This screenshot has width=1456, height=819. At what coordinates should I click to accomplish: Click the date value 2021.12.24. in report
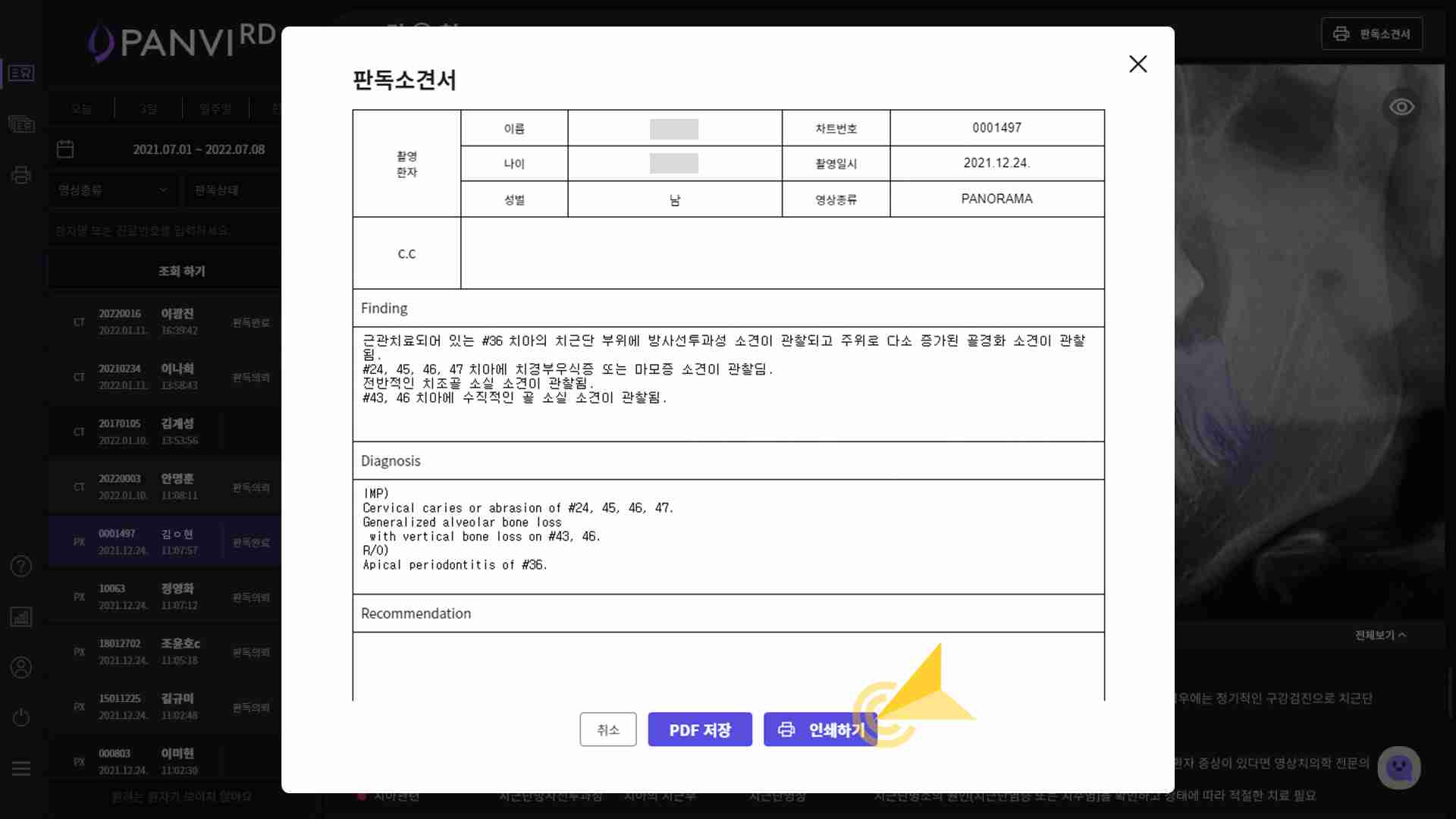click(996, 163)
